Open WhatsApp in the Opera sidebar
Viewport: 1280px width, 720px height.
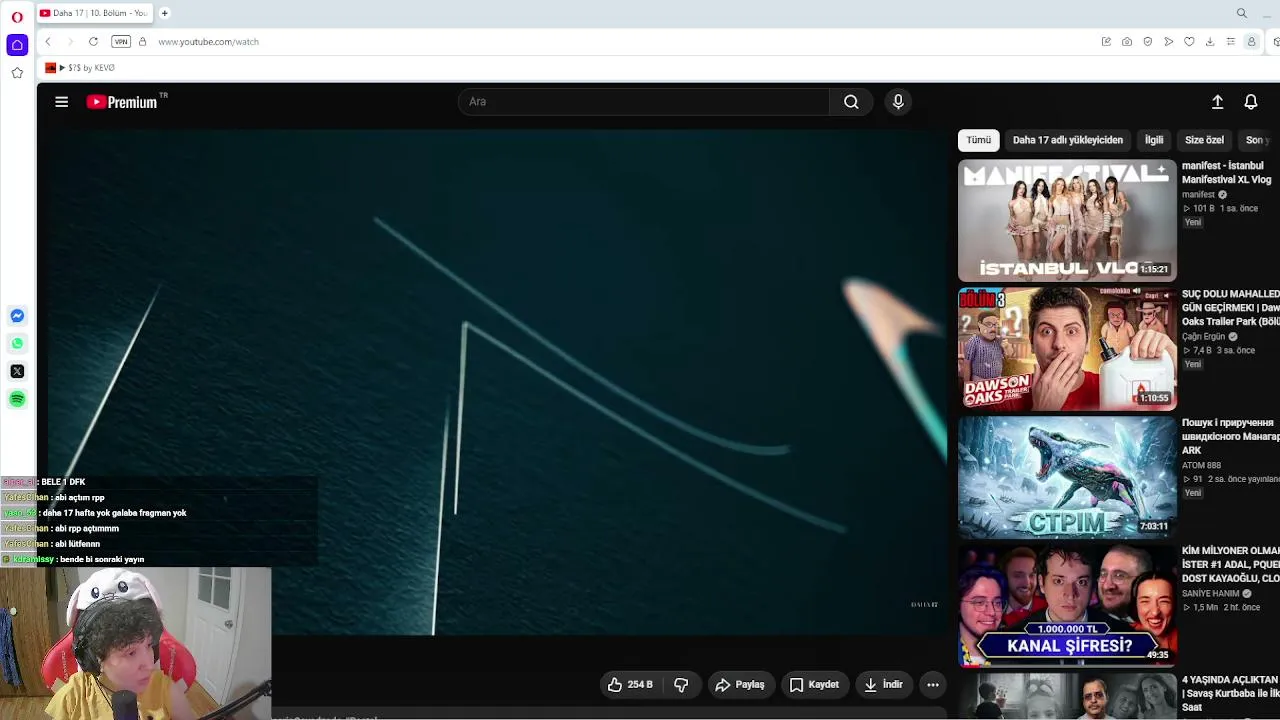(x=17, y=344)
